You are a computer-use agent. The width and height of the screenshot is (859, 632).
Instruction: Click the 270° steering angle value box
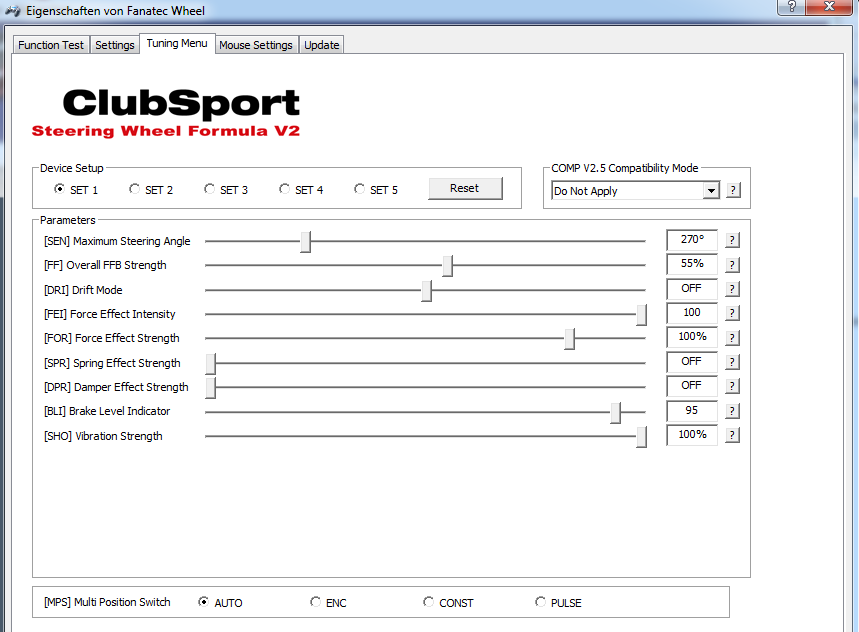692,240
